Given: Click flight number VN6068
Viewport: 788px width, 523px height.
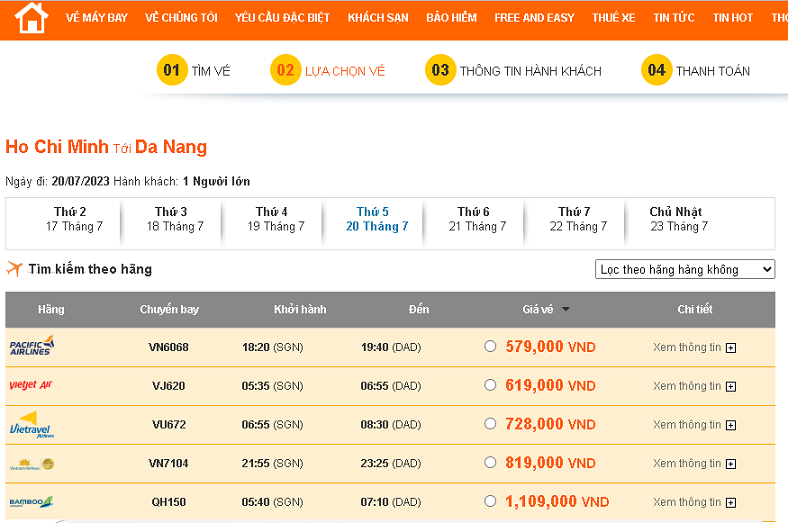Looking at the screenshot, I should coord(169,347).
